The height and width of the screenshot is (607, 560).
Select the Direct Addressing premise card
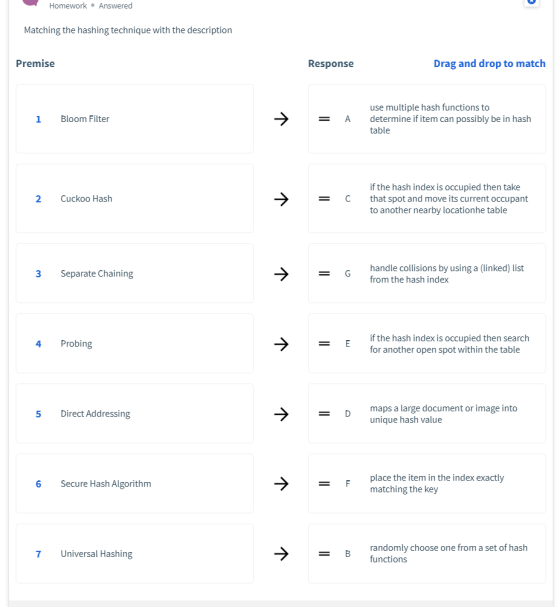pos(135,413)
